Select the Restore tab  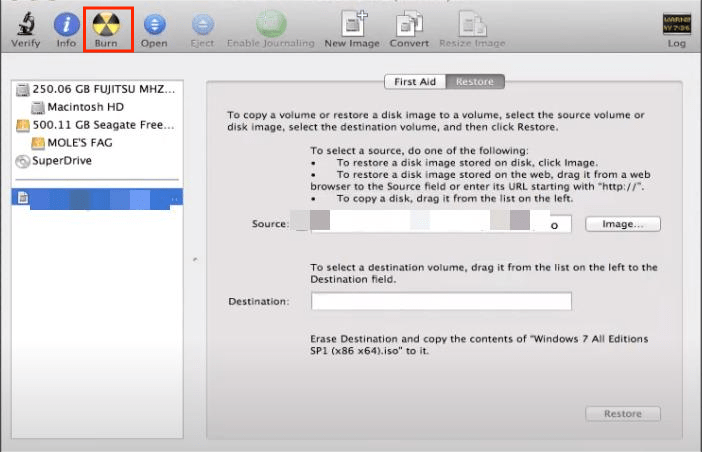tap(474, 82)
